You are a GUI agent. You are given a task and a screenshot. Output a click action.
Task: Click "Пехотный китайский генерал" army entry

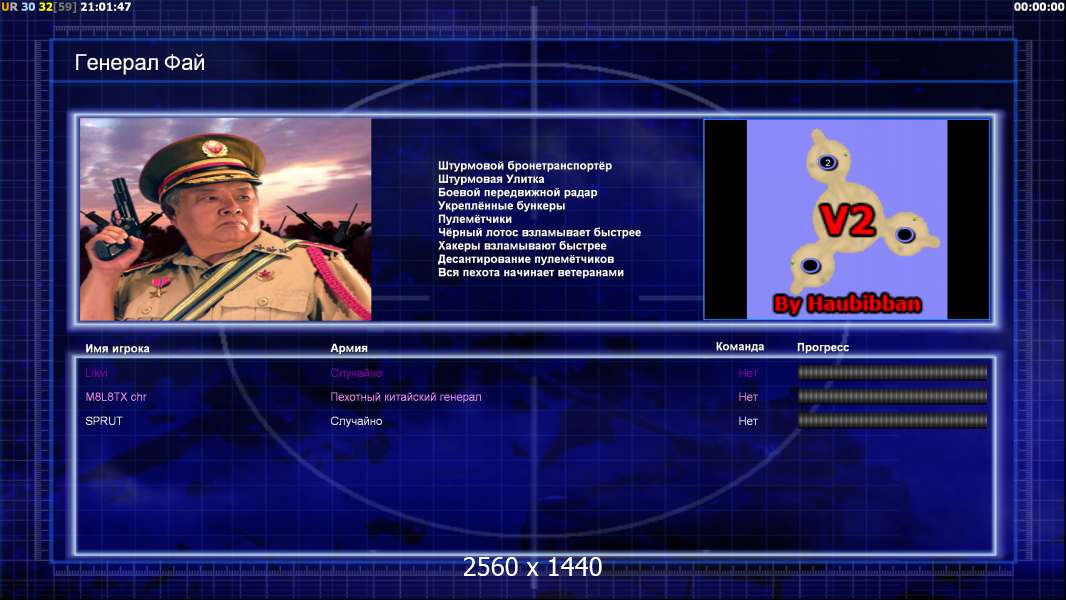click(x=406, y=397)
